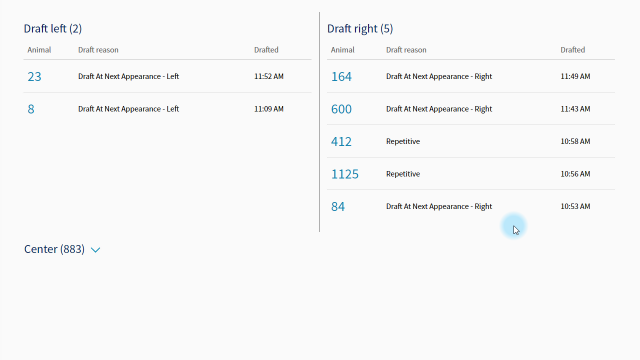Sort Draft left by Draft reason column
The image size is (640, 360).
point(98,50)
